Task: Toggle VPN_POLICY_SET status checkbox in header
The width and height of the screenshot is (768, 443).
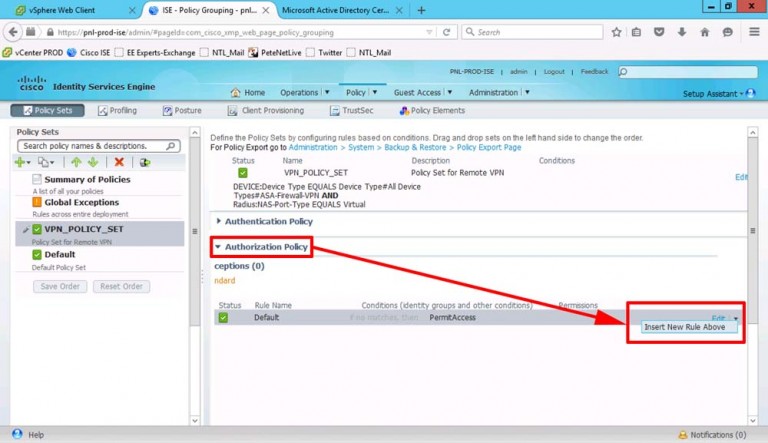Action: (242, 172)
